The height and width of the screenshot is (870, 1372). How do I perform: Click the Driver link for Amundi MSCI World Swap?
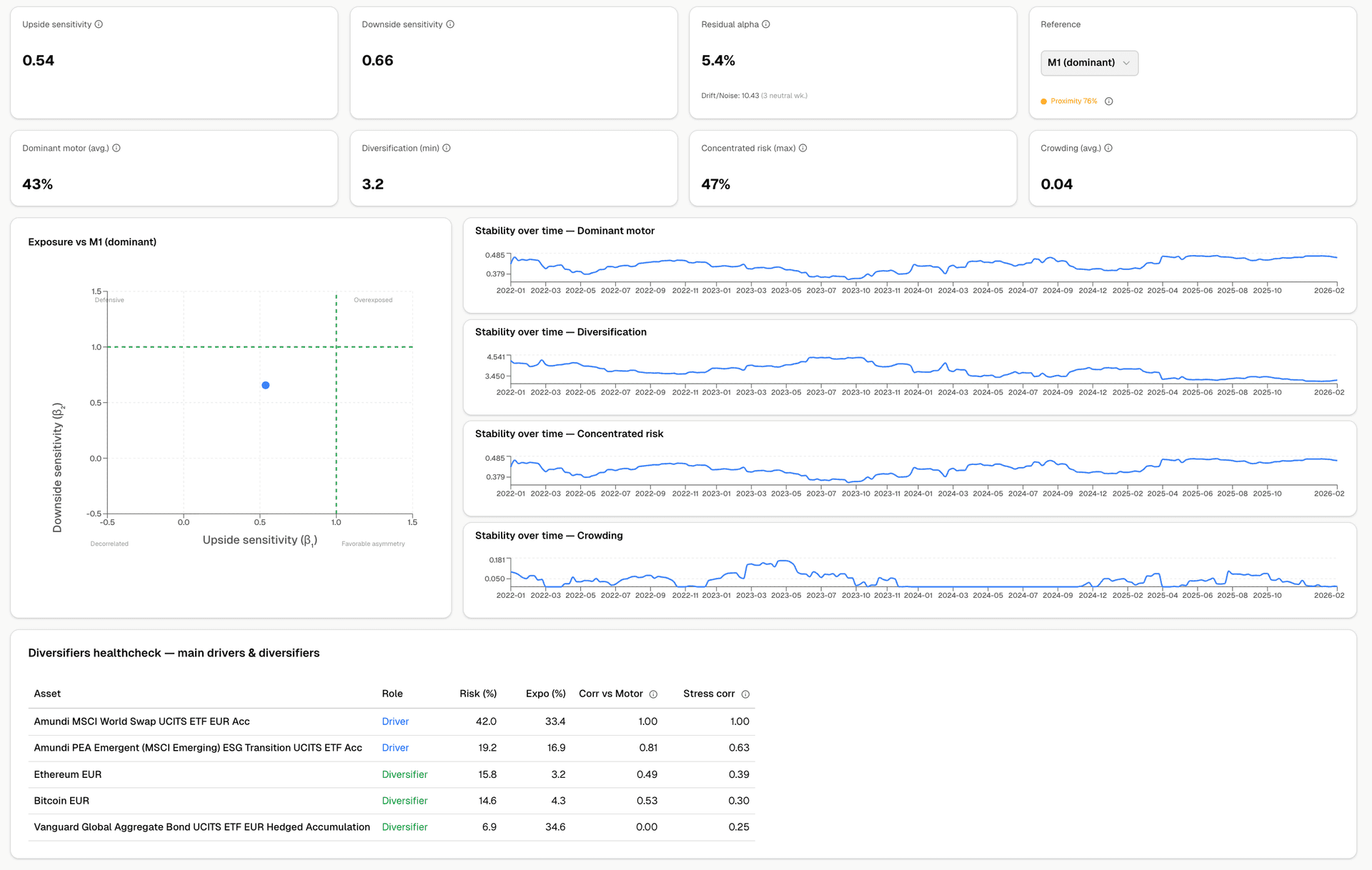[x=395, y=721]
